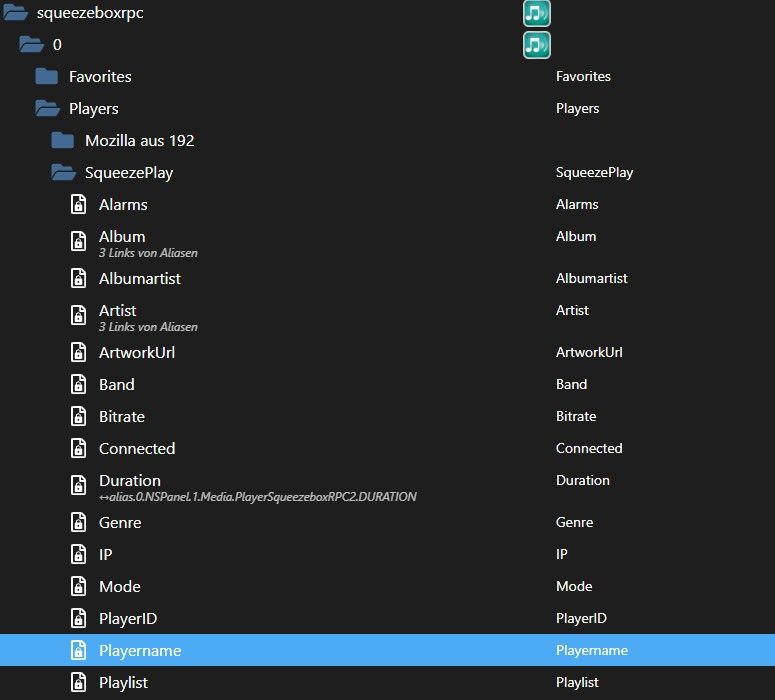Click the Bitrate state file icon
The width and height of the screenshot is (775, 700).
pyautogui.click(x=79, y=416)
